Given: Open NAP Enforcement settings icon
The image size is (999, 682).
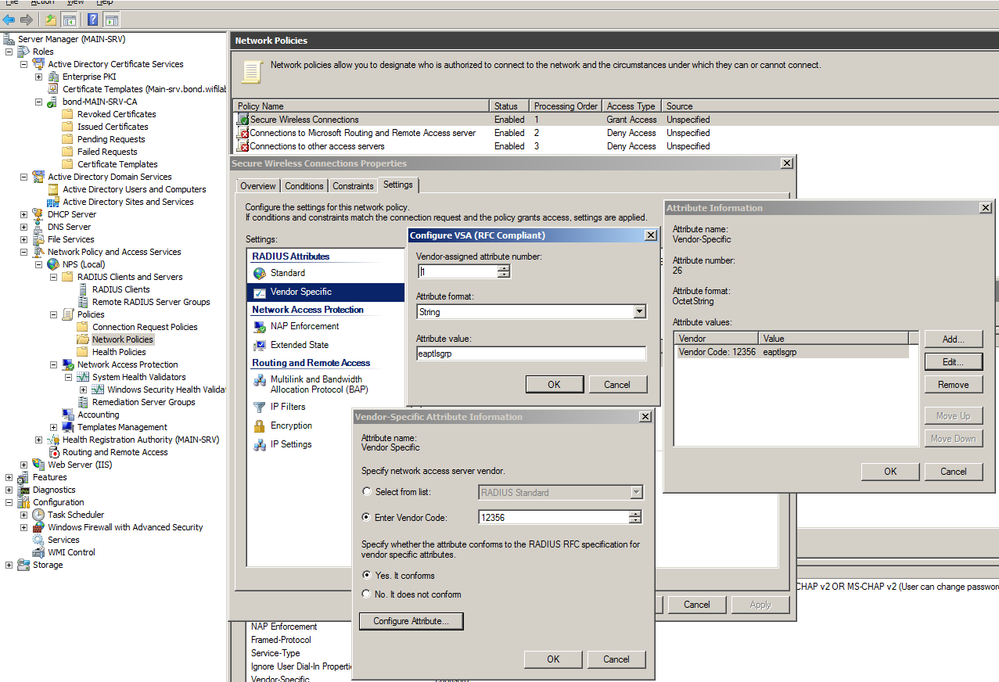Looking at the screenshot, I should coord(260,327).
